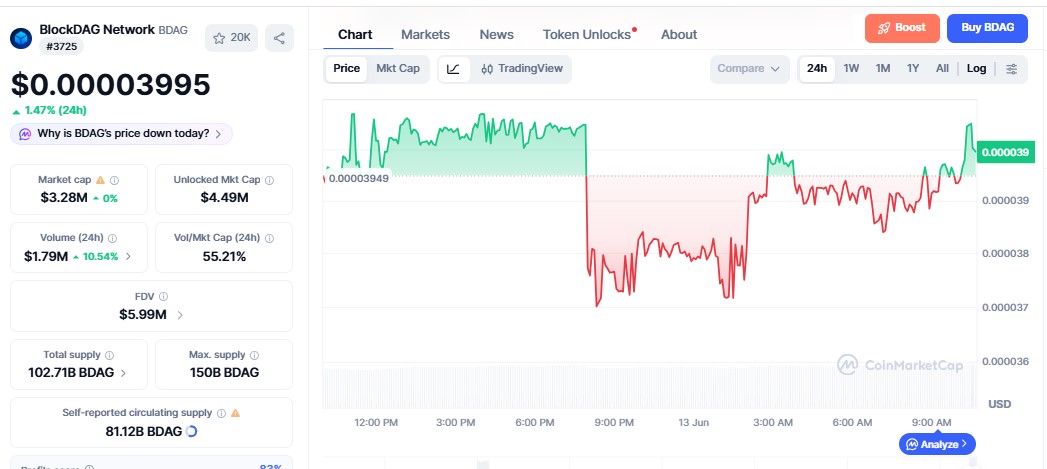Click the current price tag 0.000039
1047x469 pixels.
point(1005,152)
